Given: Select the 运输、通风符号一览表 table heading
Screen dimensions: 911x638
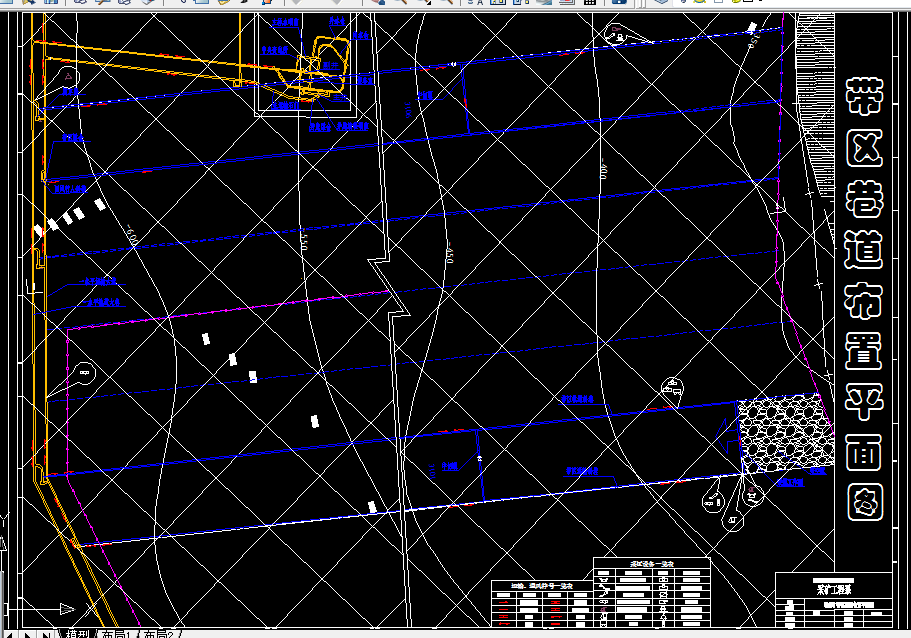Looking at the screenshot, I should (541, 586).
